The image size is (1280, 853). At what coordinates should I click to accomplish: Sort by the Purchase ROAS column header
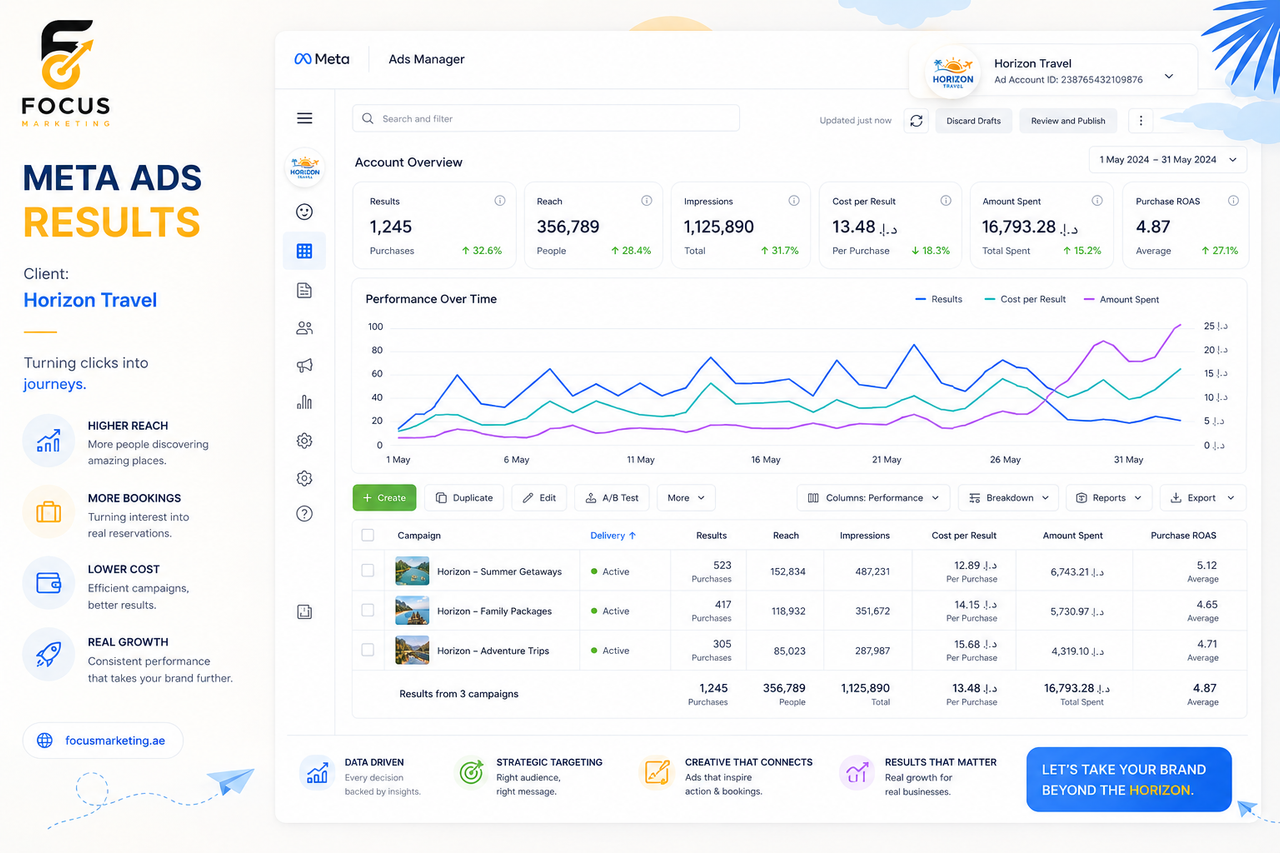click(1184, 535)
